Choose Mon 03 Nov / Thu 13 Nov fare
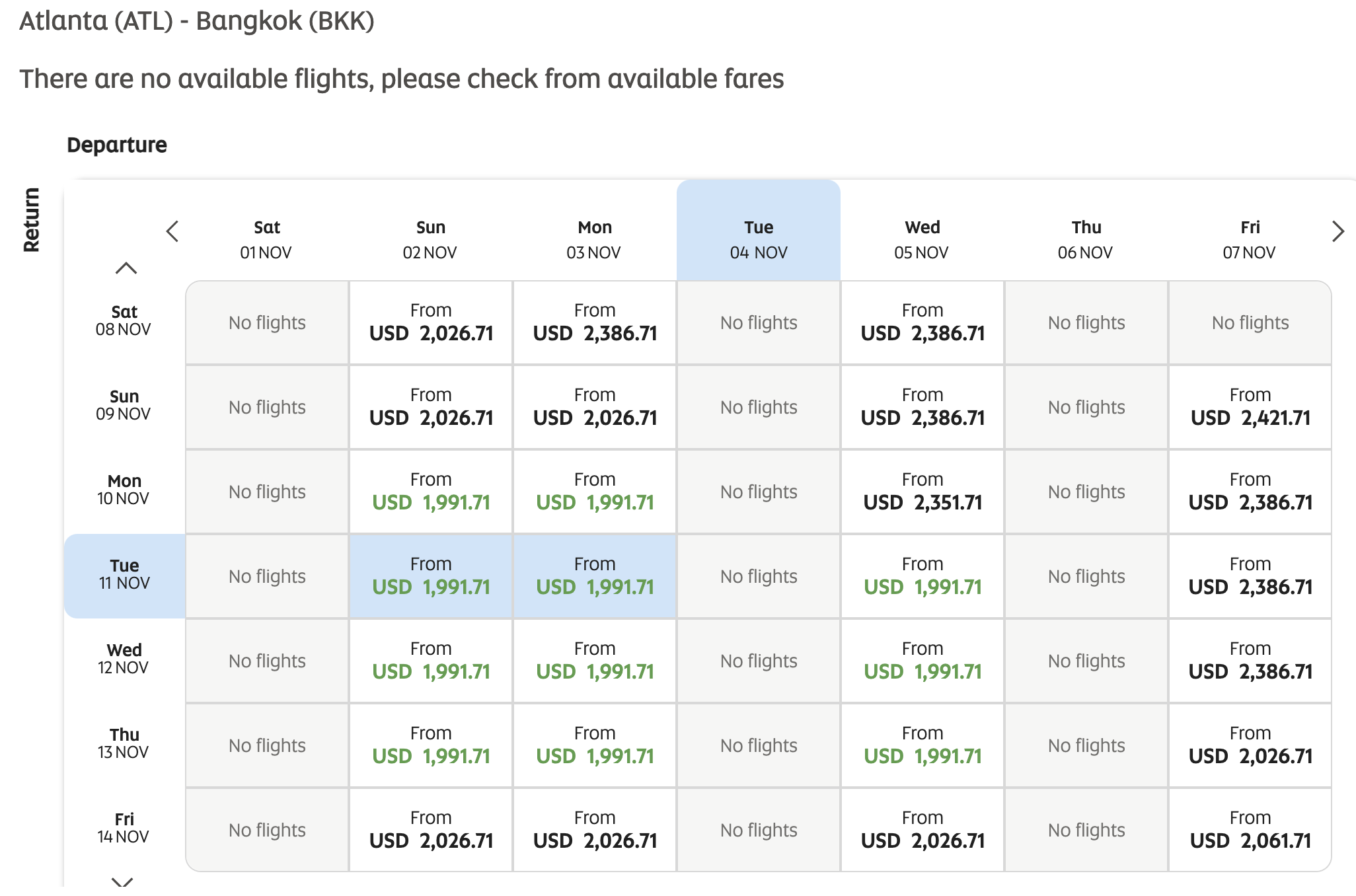The height and width of the screenshot is (896, 1356). 595,745
